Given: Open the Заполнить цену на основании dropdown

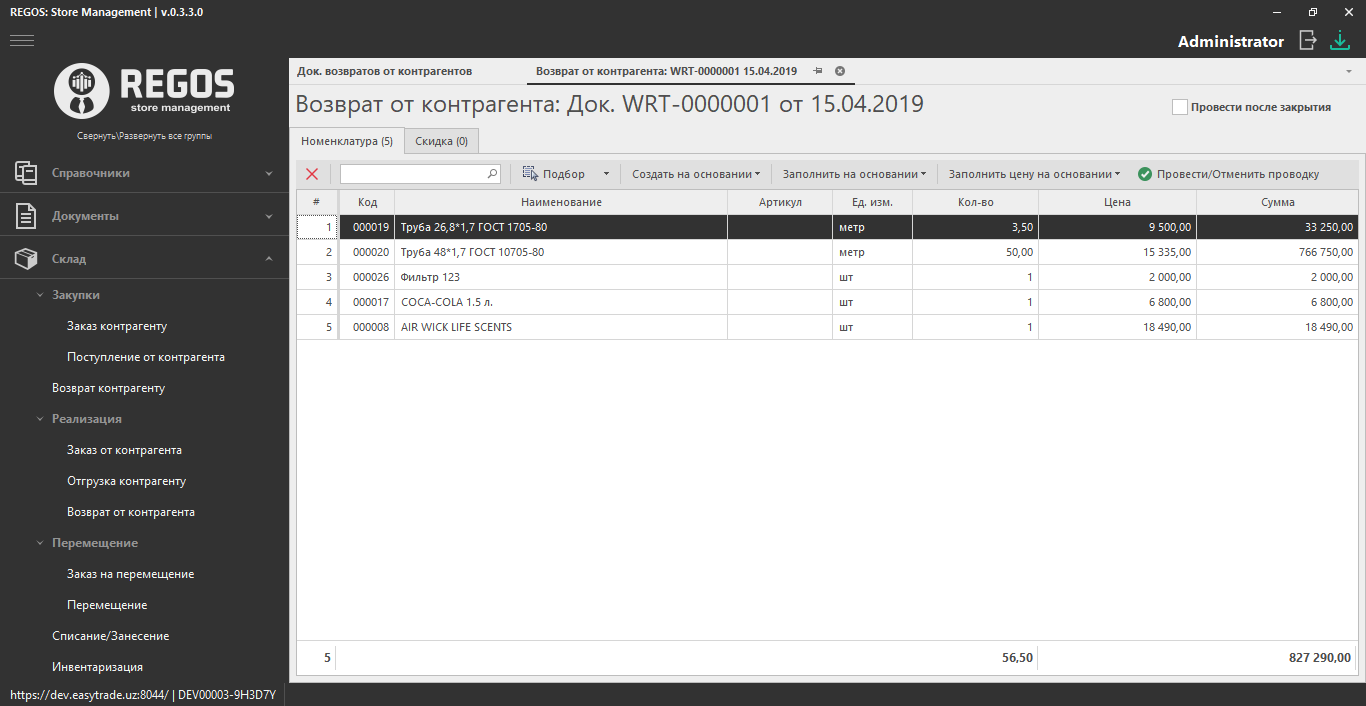Looking at the screenshot, I should 1034,174.
